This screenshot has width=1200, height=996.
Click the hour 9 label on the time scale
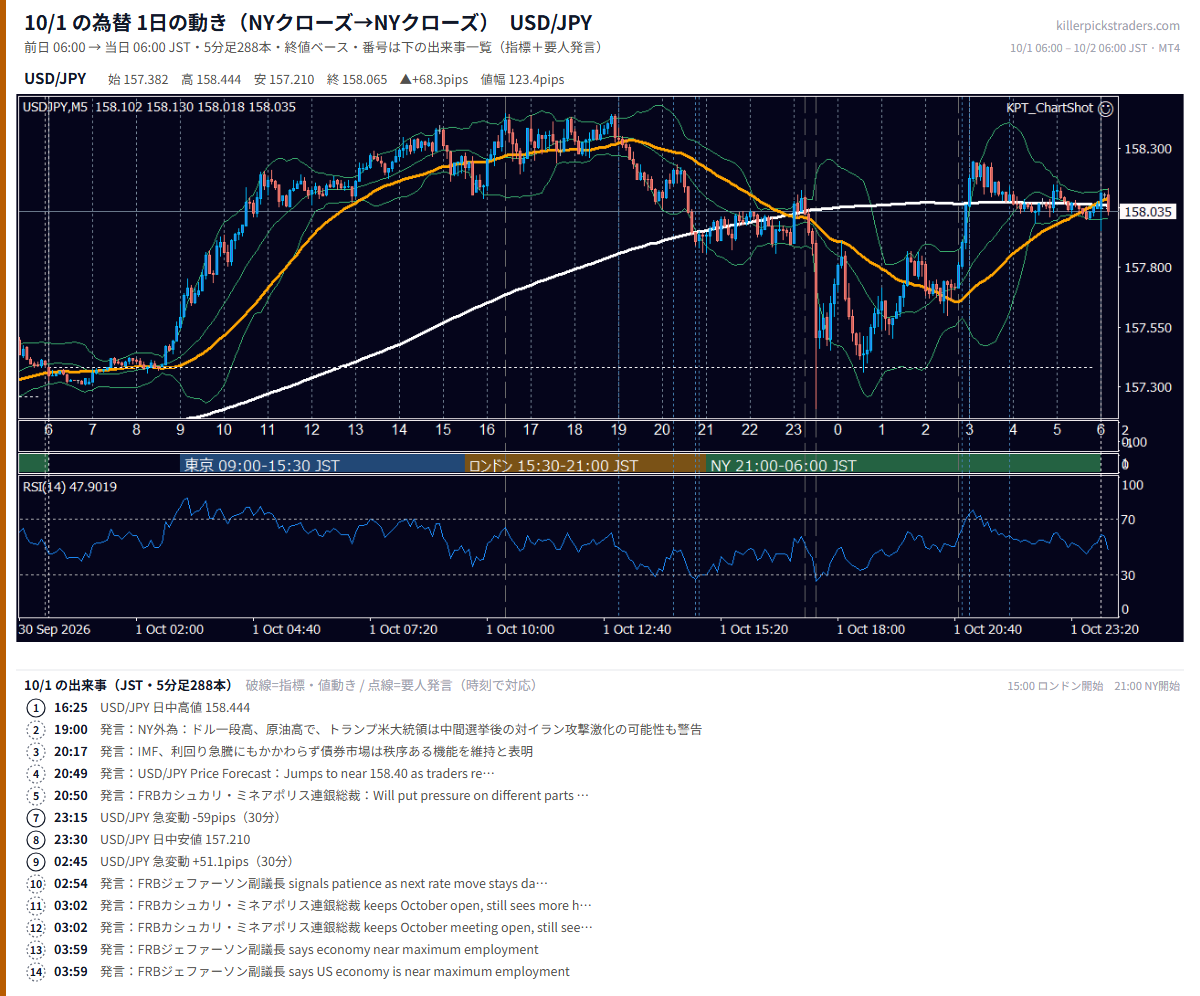coord(180,429)
